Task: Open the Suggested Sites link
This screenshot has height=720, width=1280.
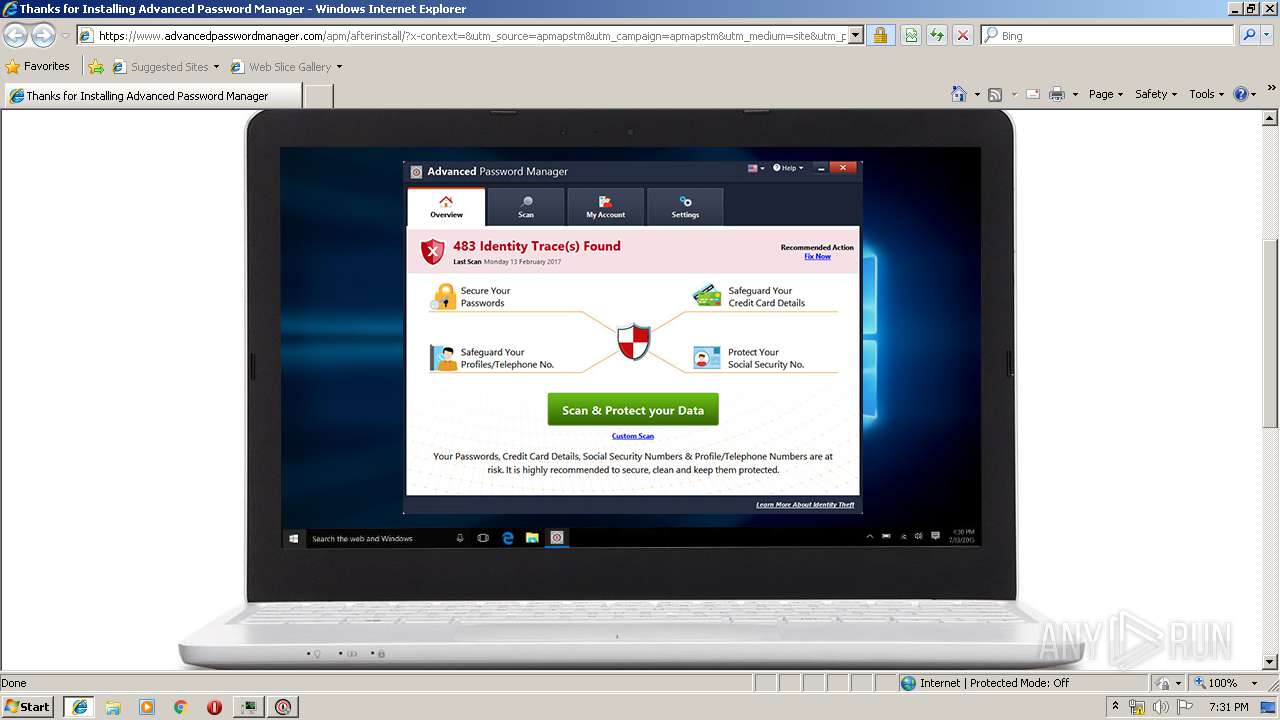Action: click(x=160, y=67)
